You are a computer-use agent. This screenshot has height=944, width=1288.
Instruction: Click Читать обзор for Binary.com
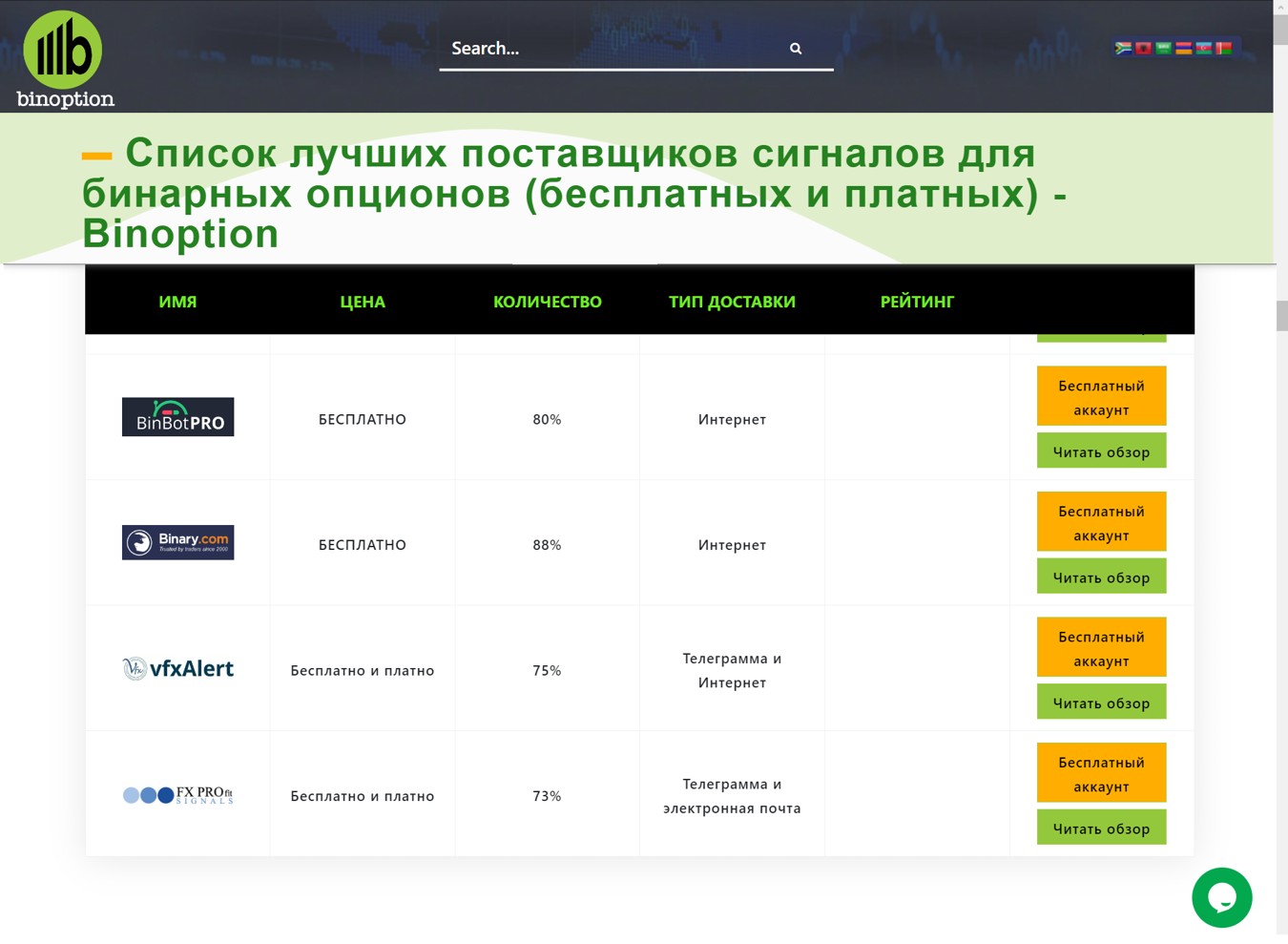(1101, 577)
